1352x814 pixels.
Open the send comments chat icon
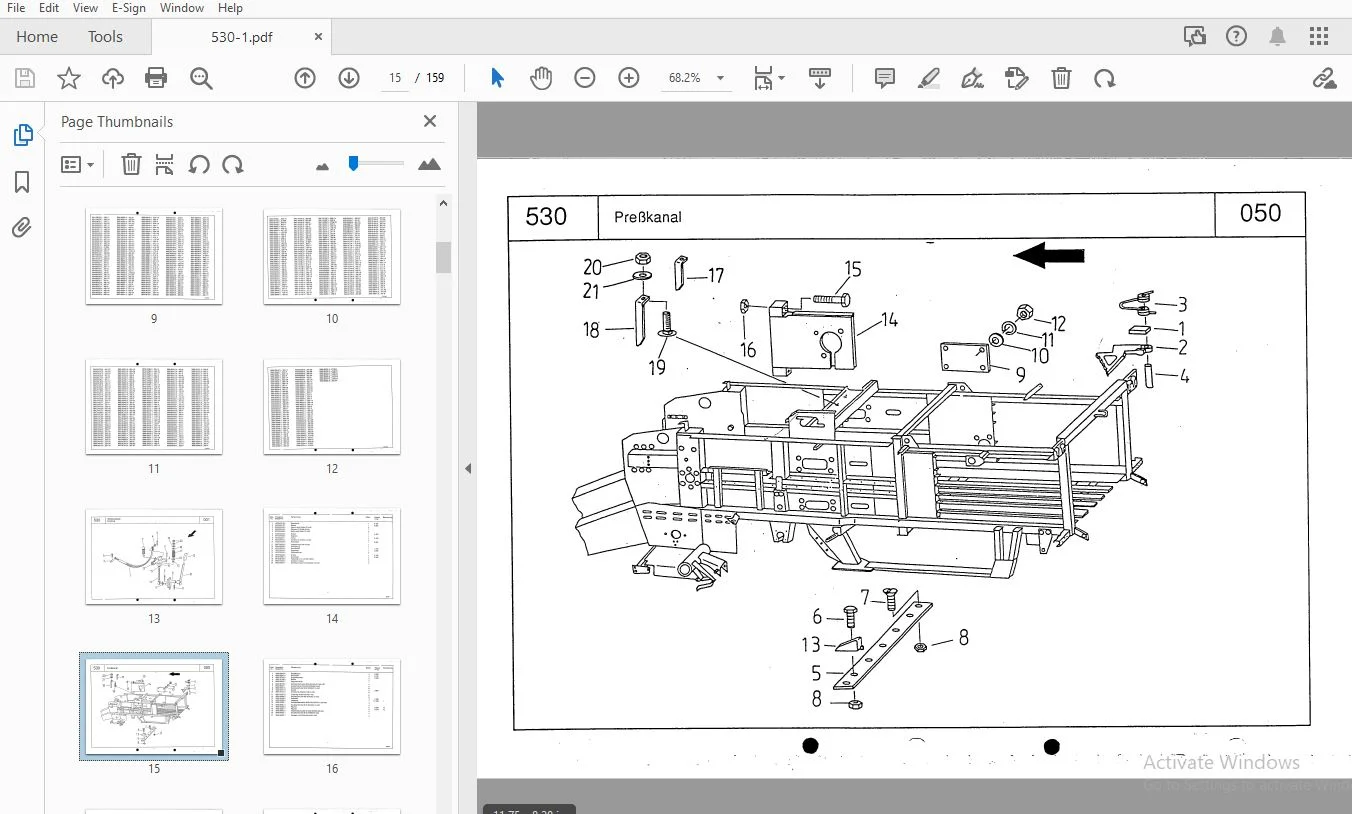(1194, 37)
